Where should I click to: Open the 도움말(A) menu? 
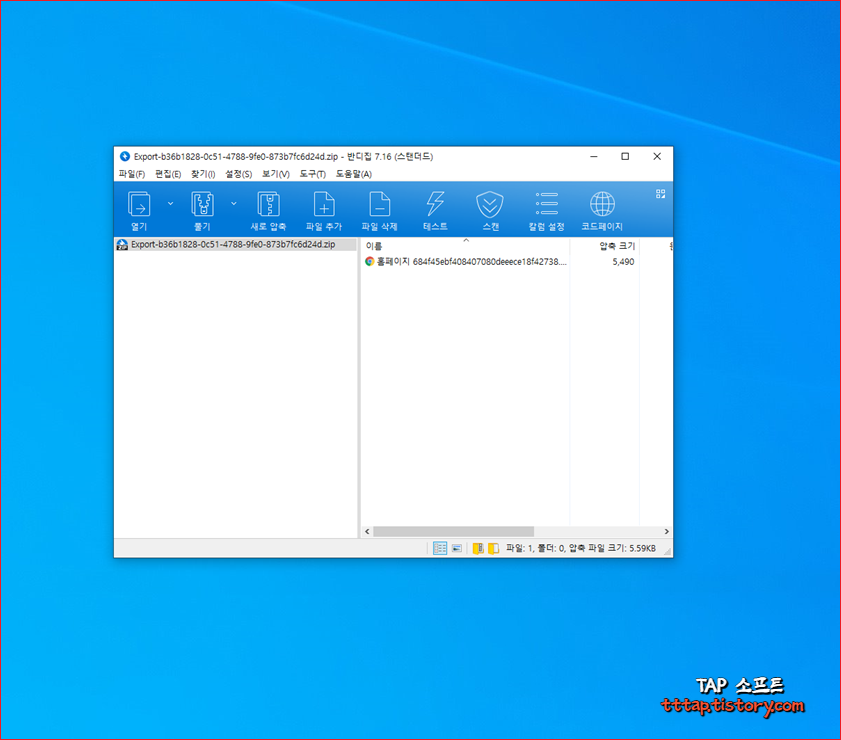point(354,174)
